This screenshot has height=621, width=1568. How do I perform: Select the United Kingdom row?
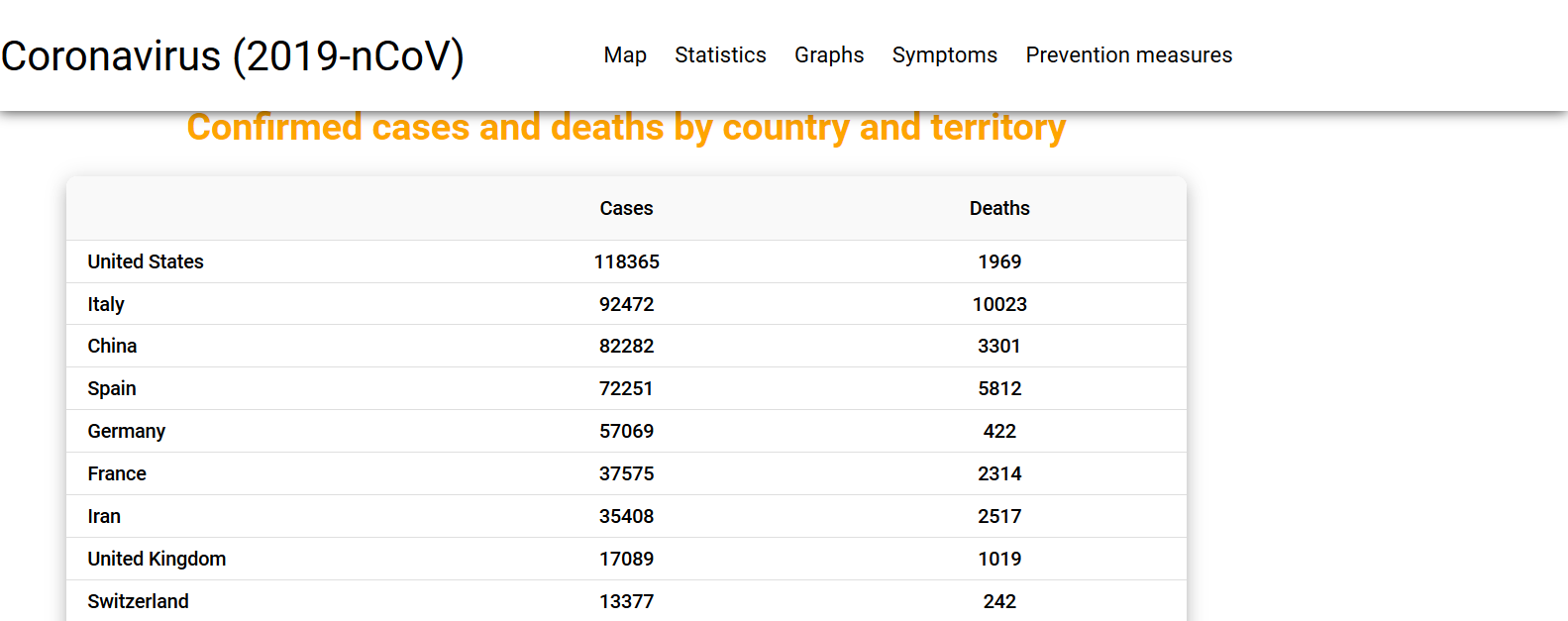pyautogui.click(x=626, y=559)
